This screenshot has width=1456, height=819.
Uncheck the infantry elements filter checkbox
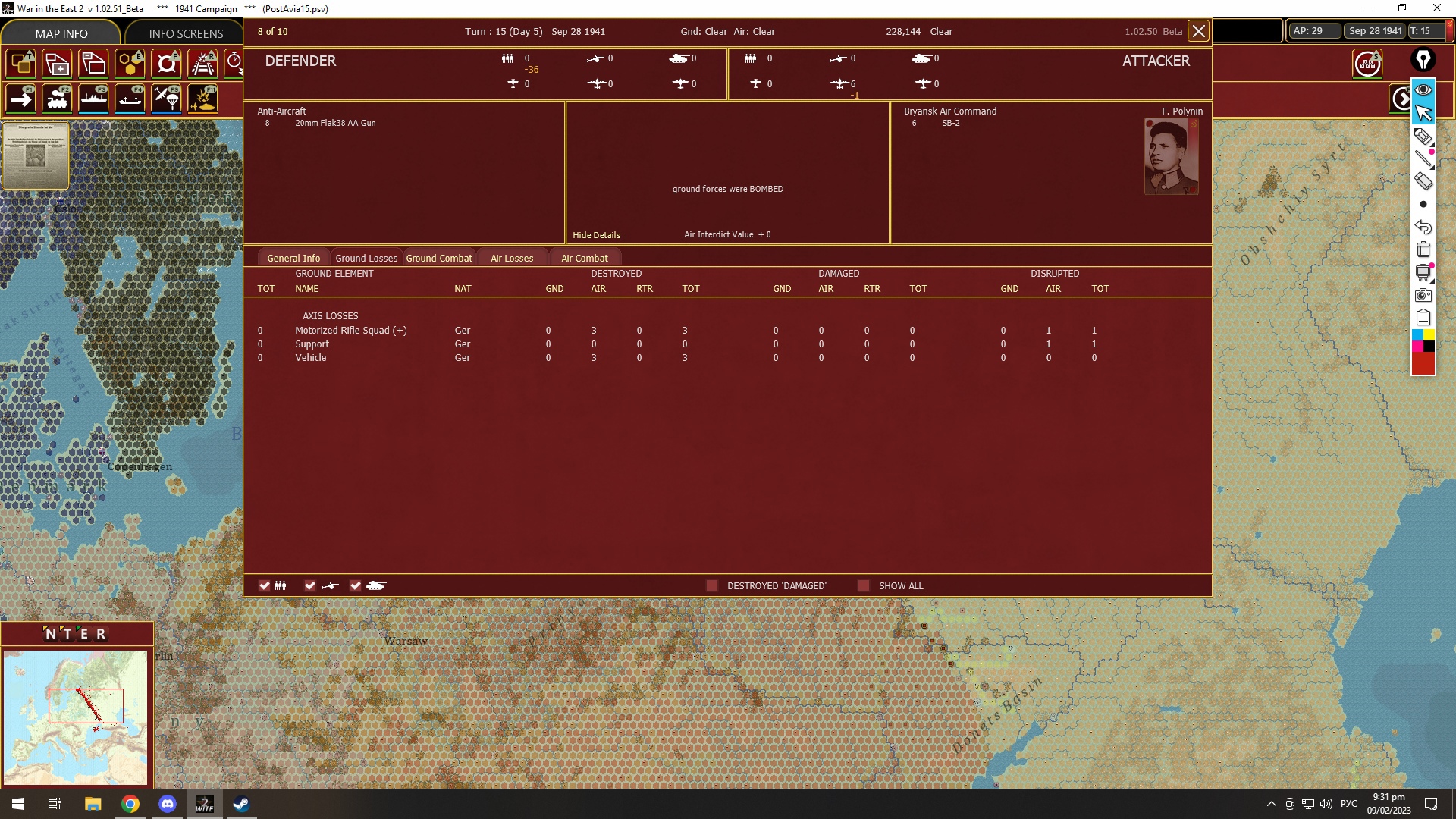[x=265, y=585]
